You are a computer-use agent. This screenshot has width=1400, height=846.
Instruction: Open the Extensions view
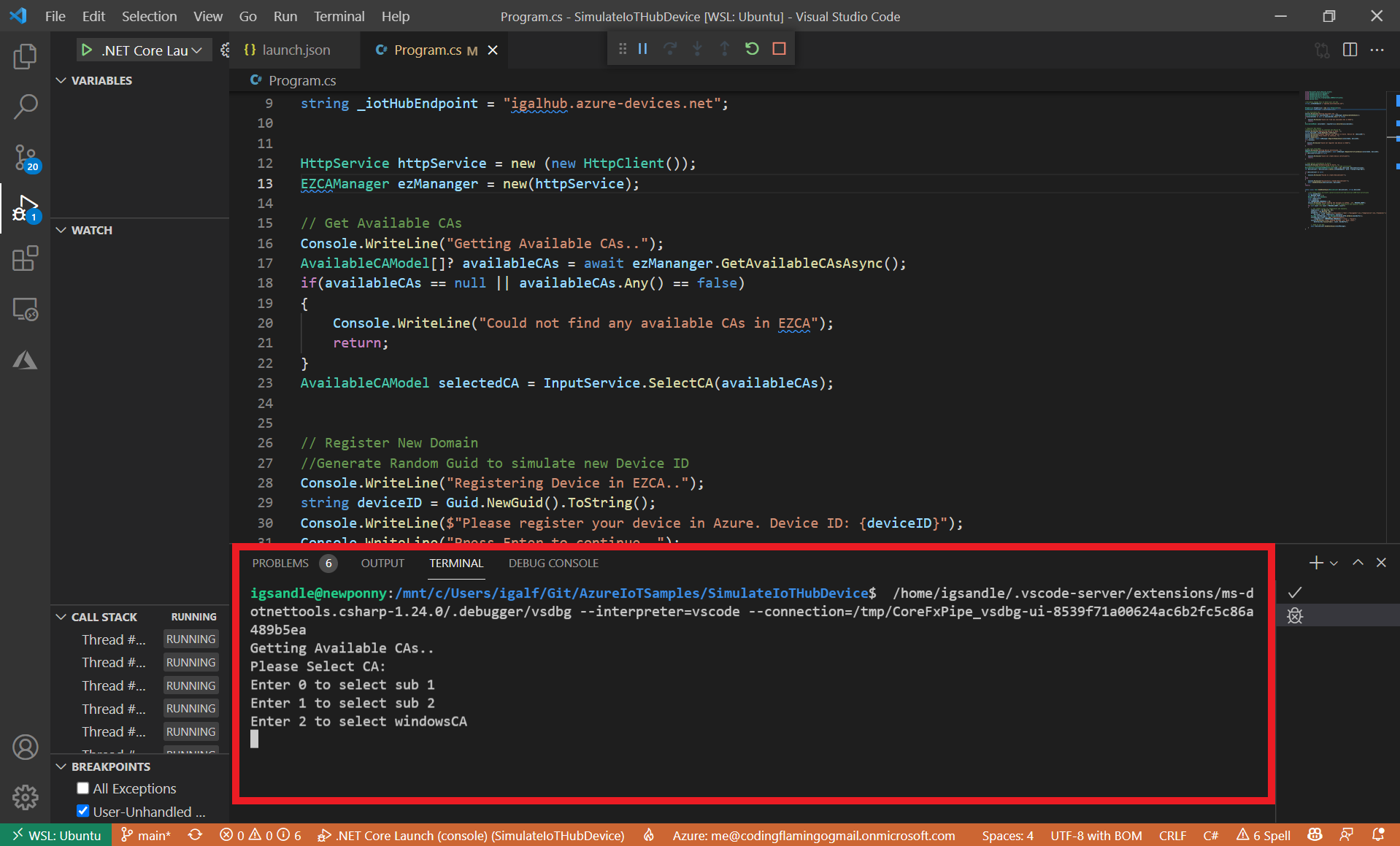pyautogui.click(x=25, y=258)
